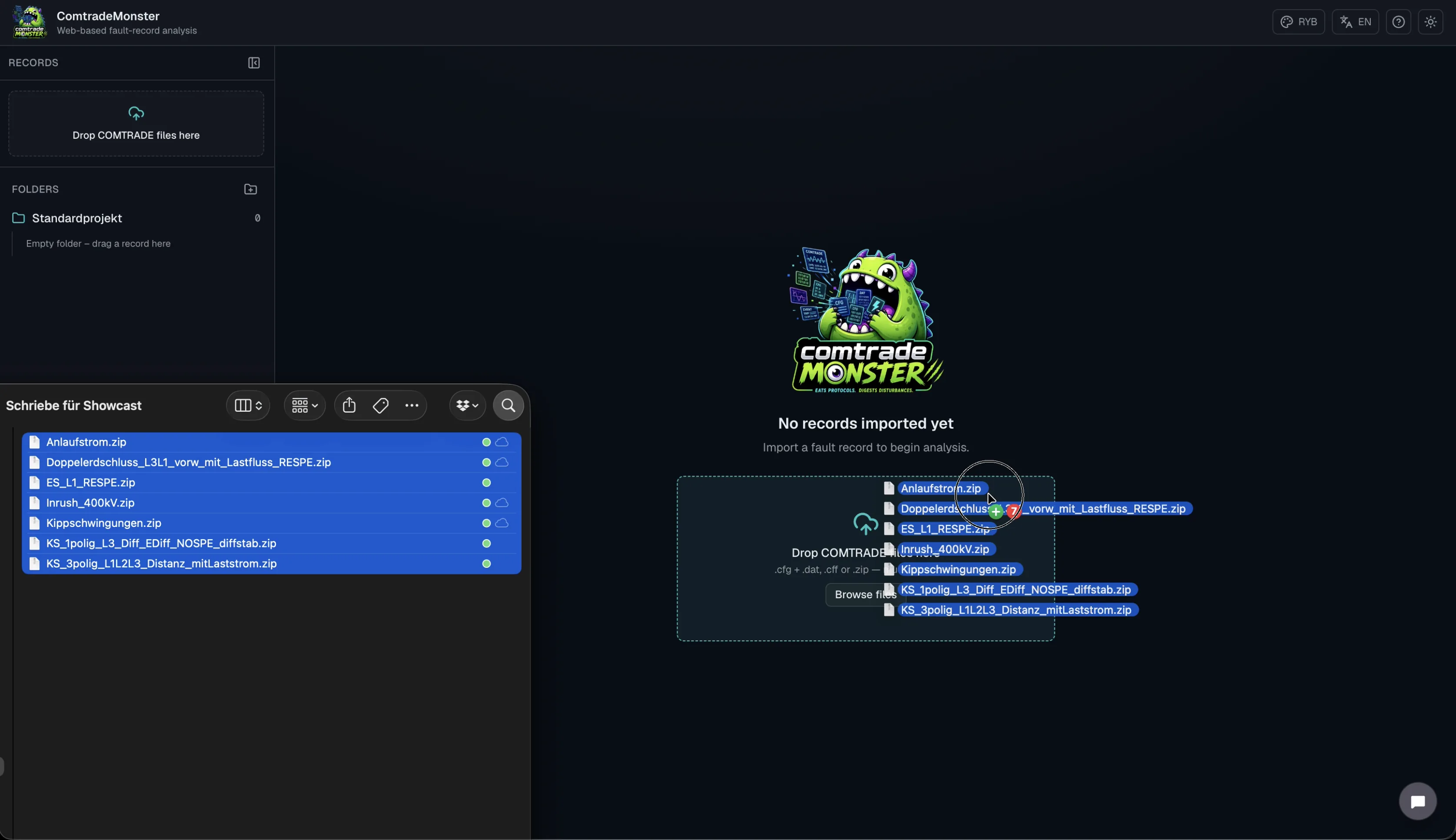Select KS_3polig_L1L2L3_Distanz_mitLaststrom.zip in Finder

click(x=272, y=563)
